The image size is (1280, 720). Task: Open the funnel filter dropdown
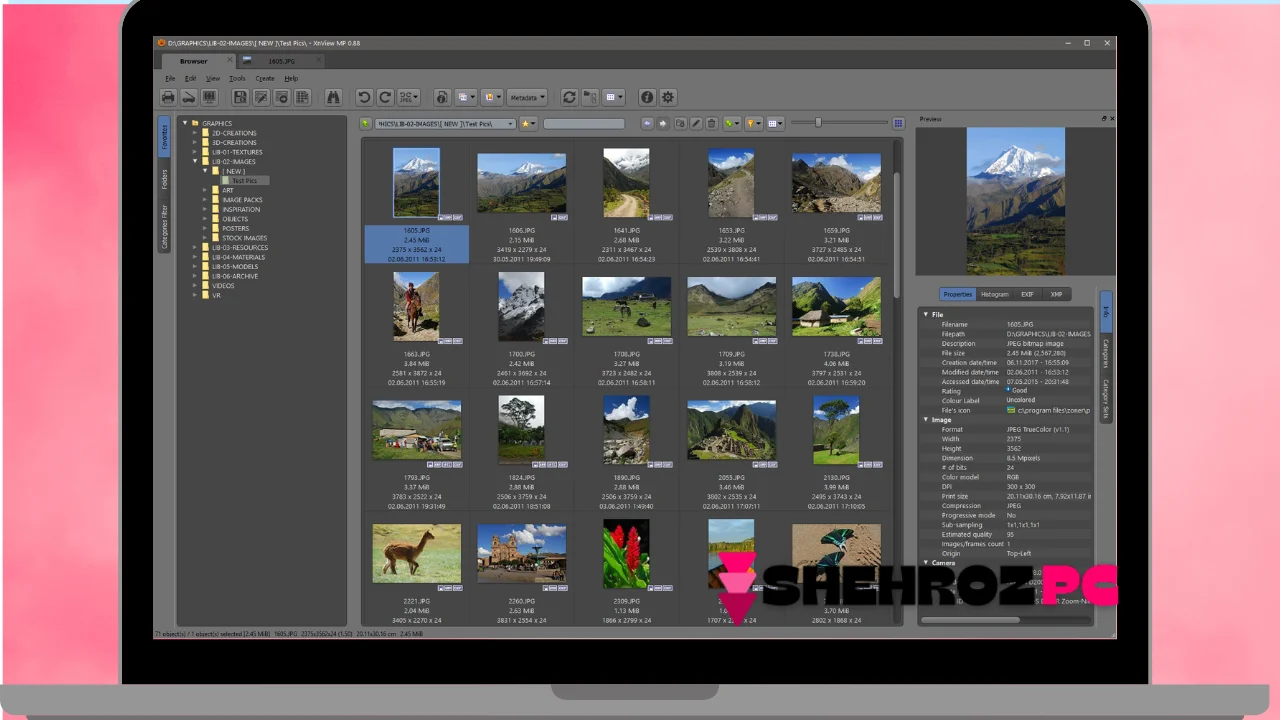click(x=753, y=123)
